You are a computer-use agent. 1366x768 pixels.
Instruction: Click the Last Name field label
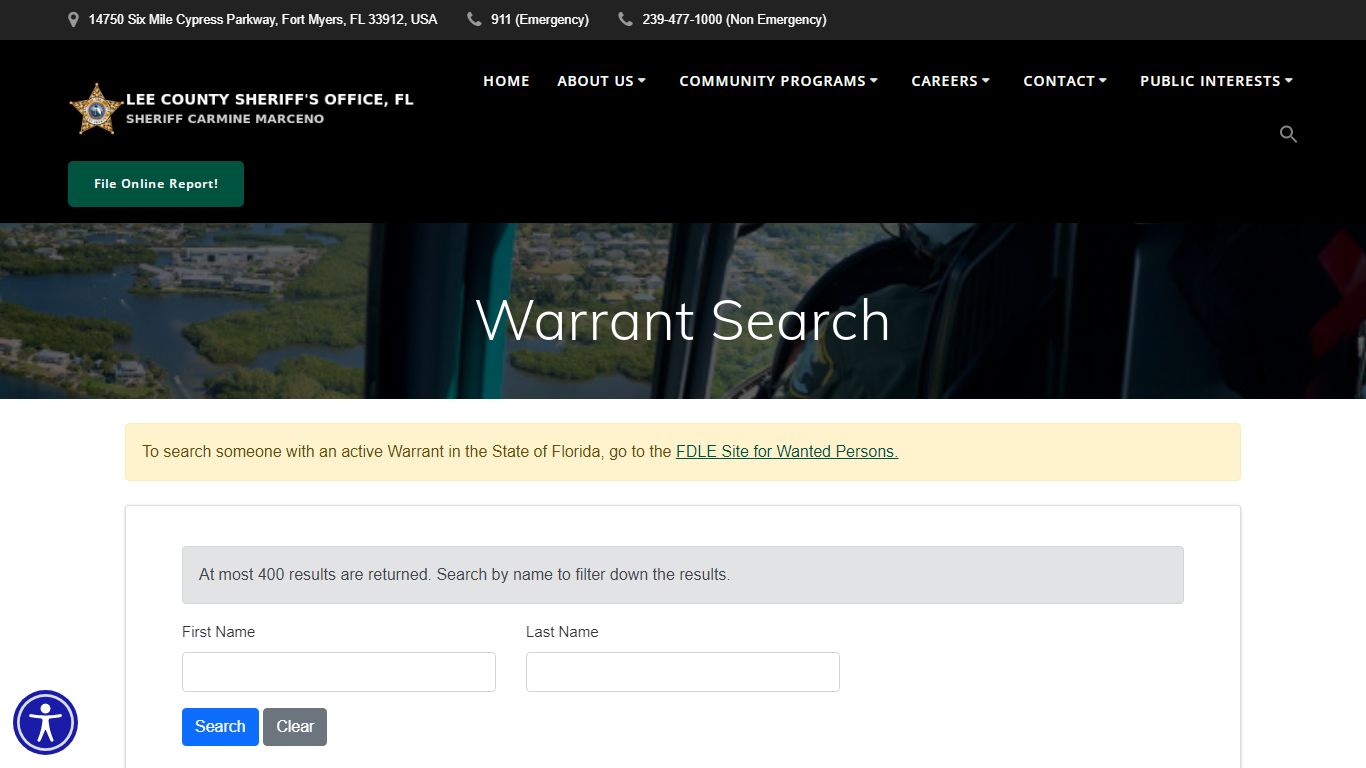coord(562,632)
